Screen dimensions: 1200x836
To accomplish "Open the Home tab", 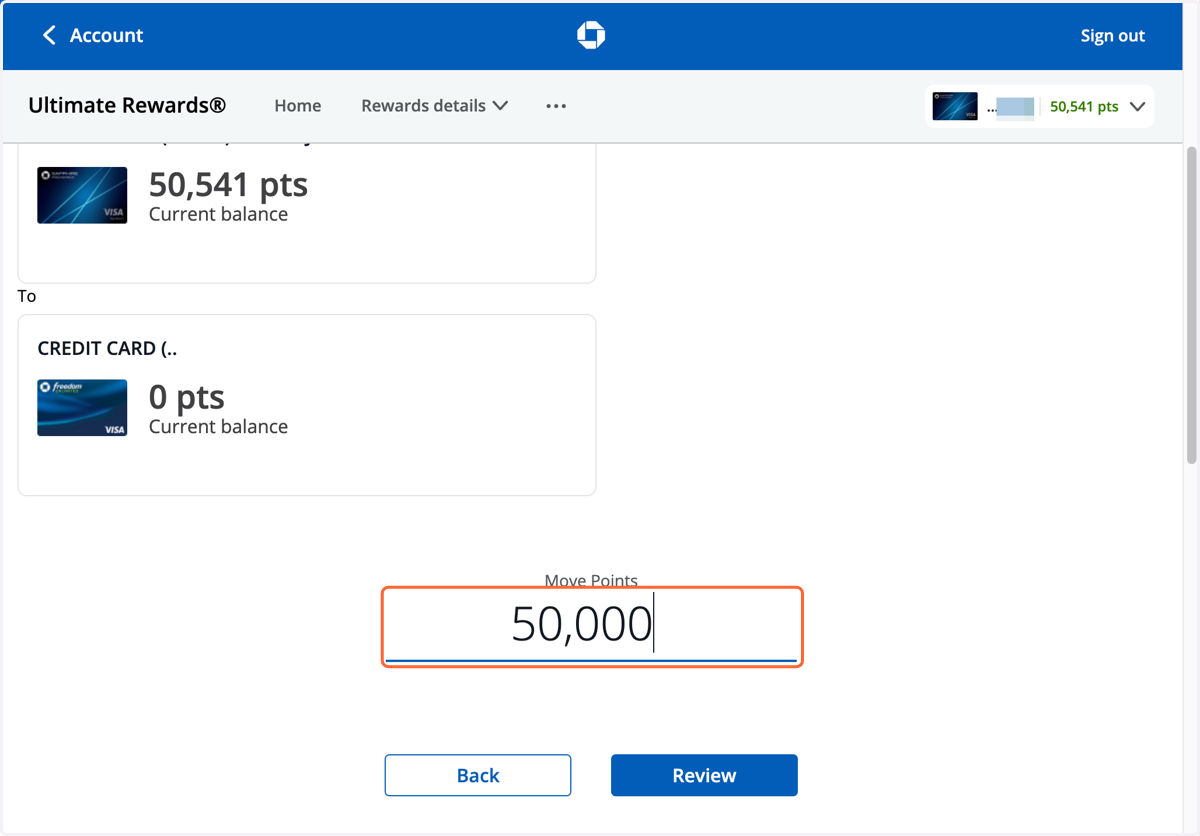I will pos(298,105).
